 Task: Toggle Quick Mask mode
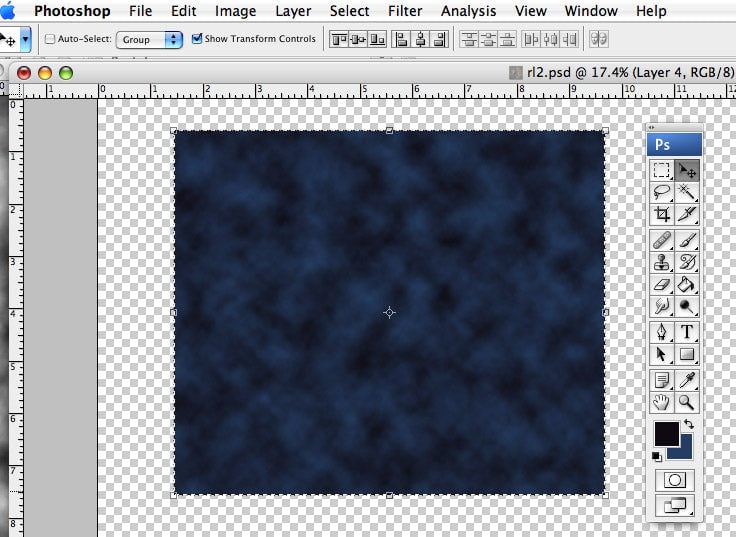[675, 480]
